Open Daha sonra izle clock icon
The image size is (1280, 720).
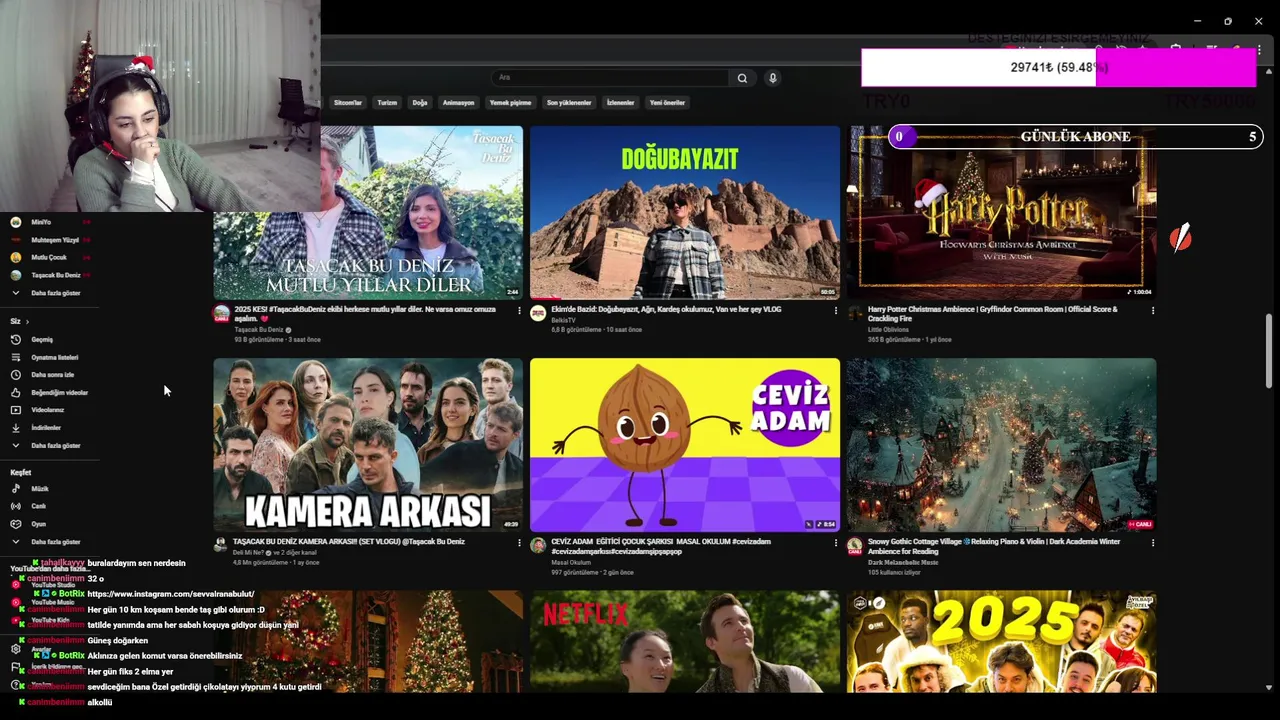pyautogui.click(x=16, y=375)
